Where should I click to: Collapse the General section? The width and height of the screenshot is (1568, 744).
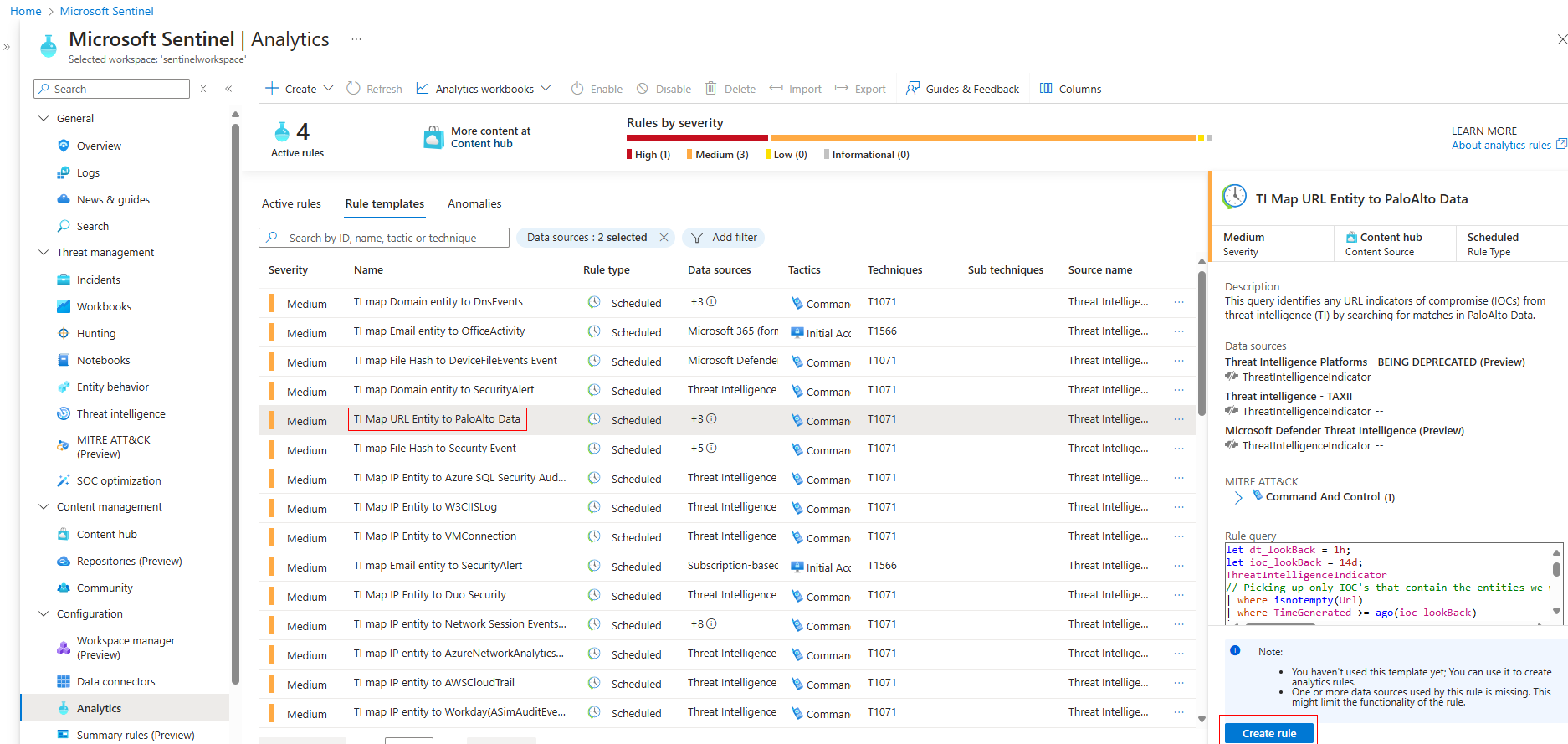pyautogui.click(x=44, y=118)
